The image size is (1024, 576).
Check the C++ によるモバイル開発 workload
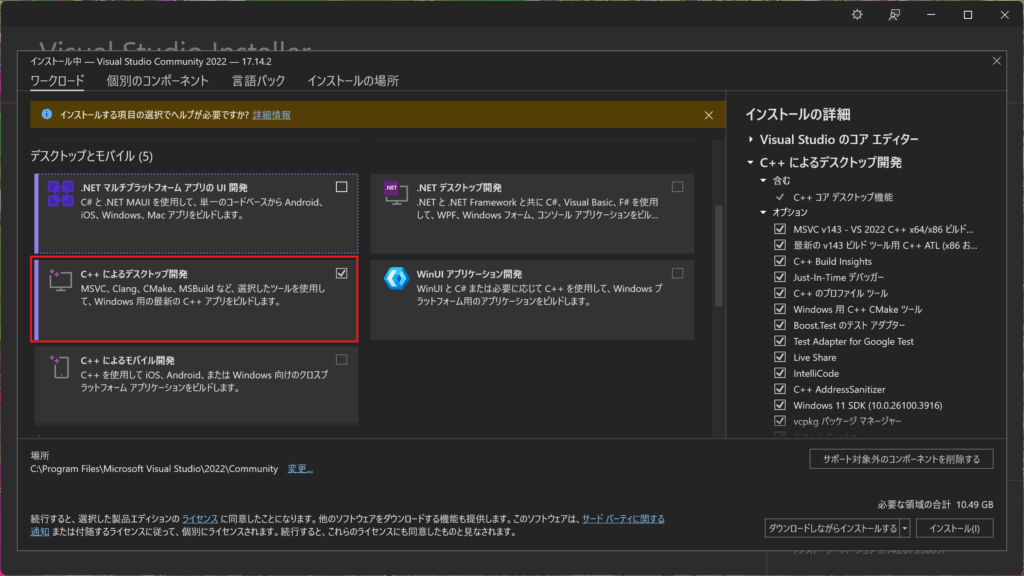(342, 359)
